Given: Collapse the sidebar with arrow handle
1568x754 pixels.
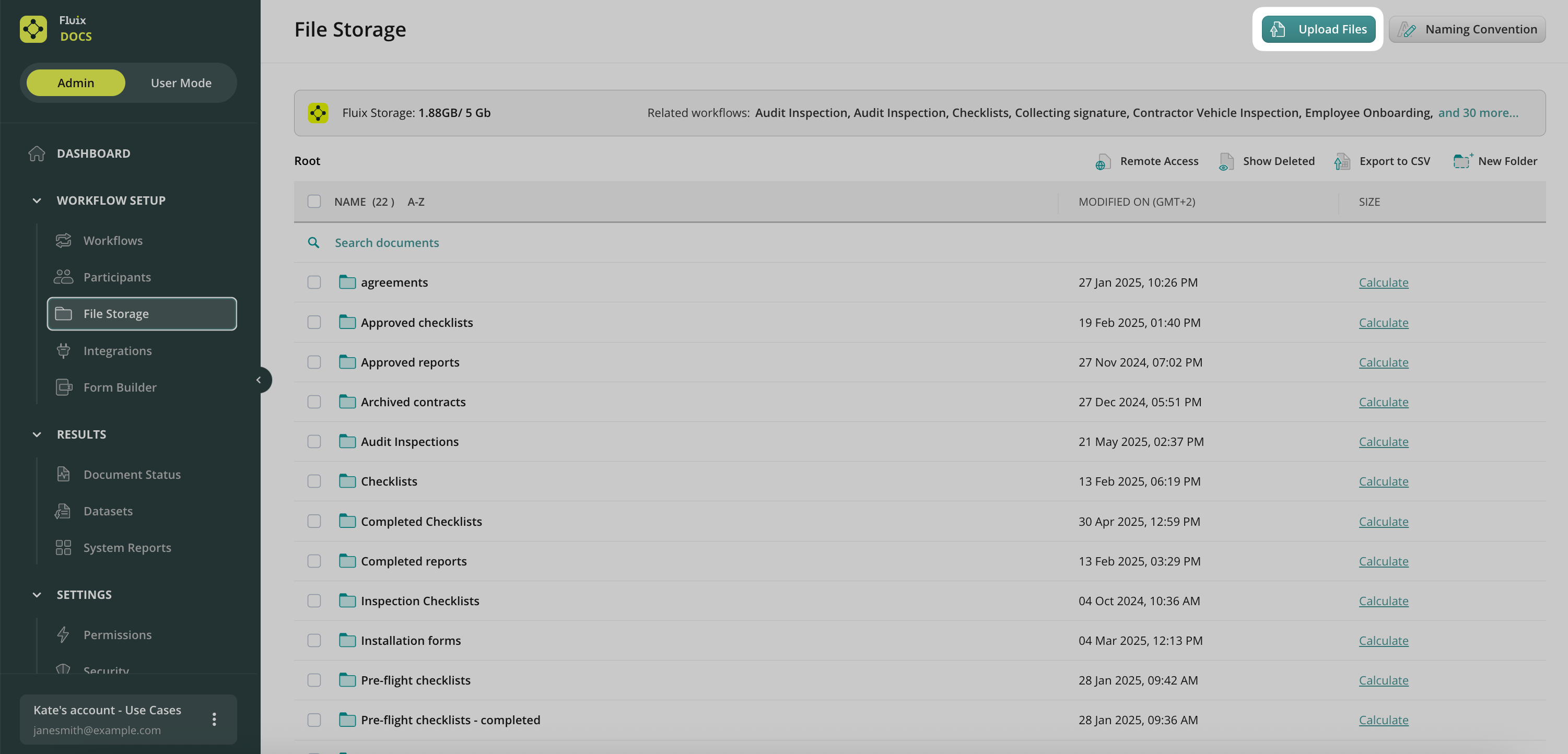Looking at the screenshot, I should [x=259, y=380].
